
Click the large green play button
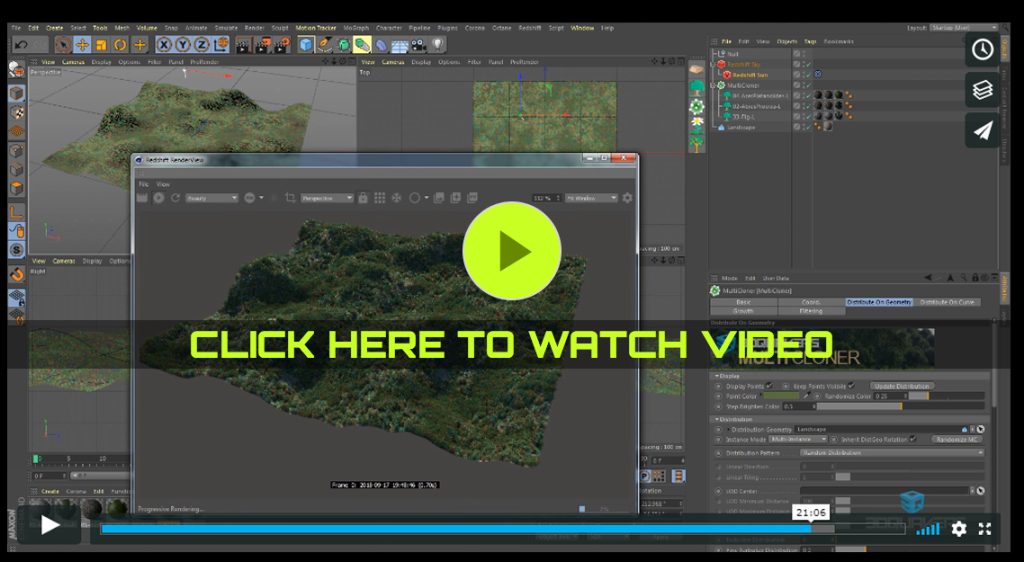511,251
